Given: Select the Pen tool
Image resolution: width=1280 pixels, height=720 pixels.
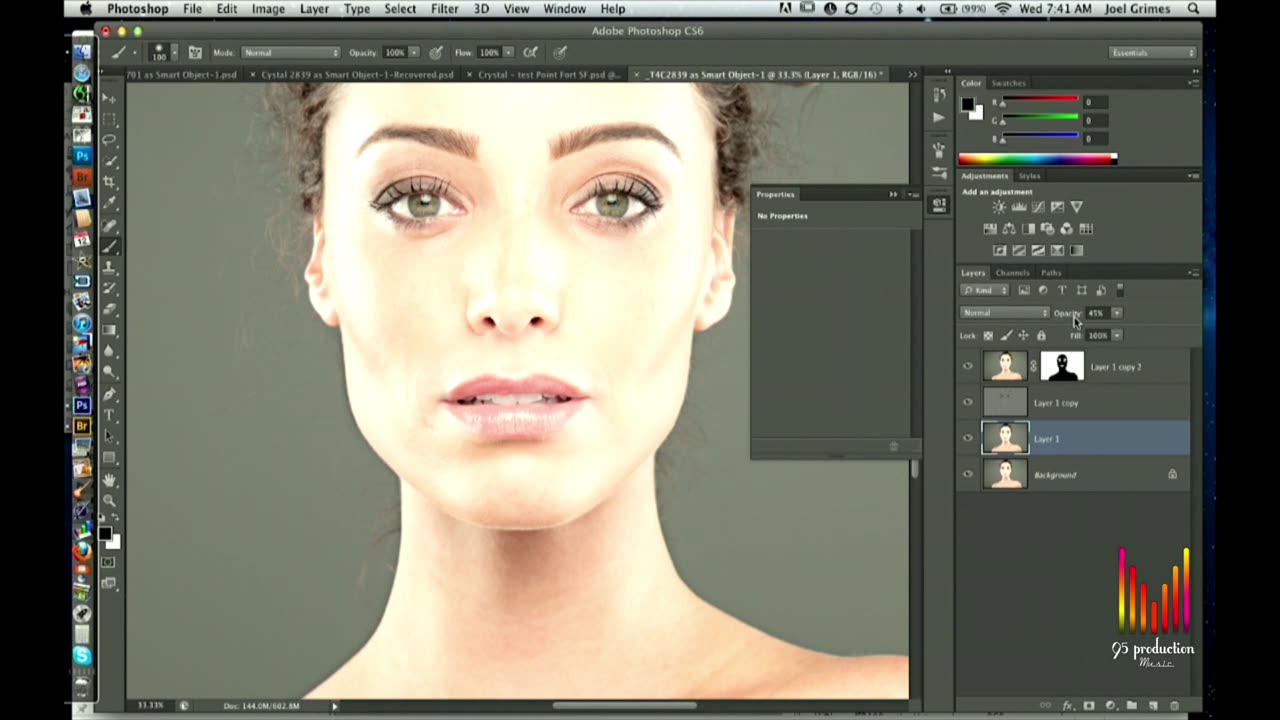Looking at the screenshot, I should (110, 394).
